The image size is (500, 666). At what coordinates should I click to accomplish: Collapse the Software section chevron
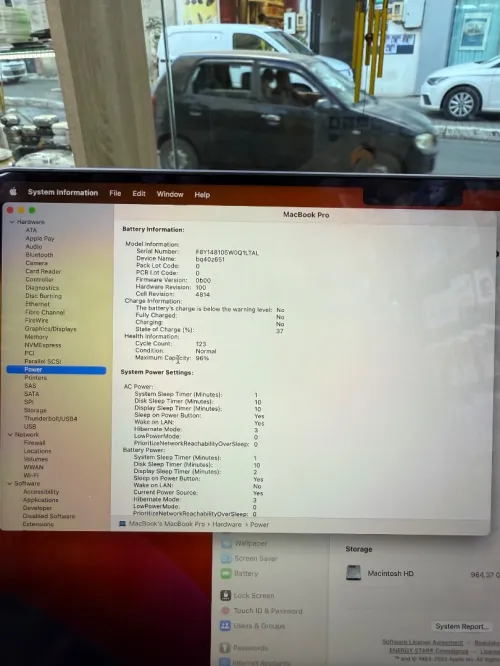[10, 483]
